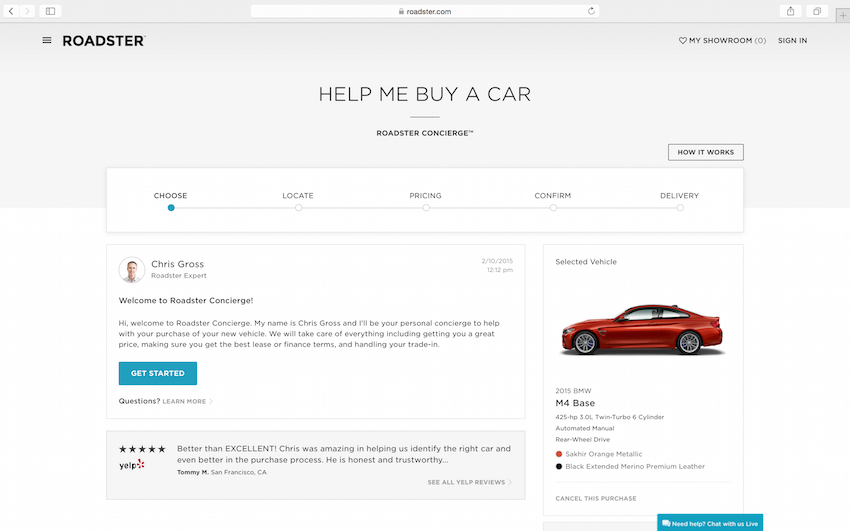Click the Get Started button
This screenshot has width=850, height=531.
click(x=158, y=373)
